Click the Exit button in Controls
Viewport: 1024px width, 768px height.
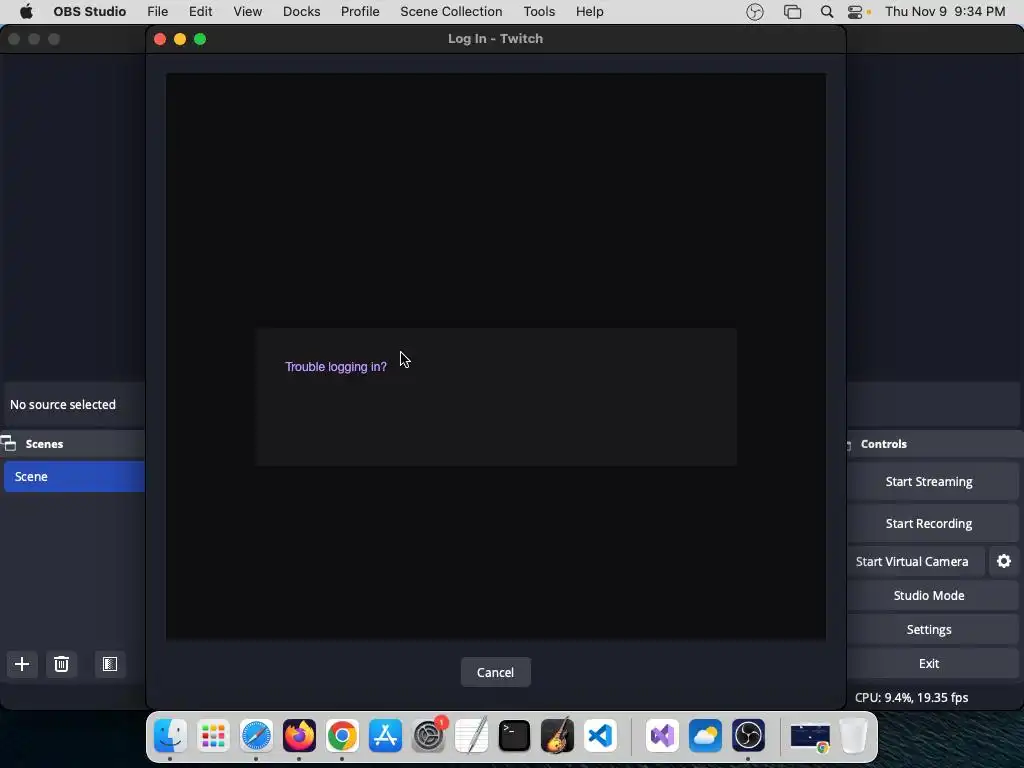929,664
